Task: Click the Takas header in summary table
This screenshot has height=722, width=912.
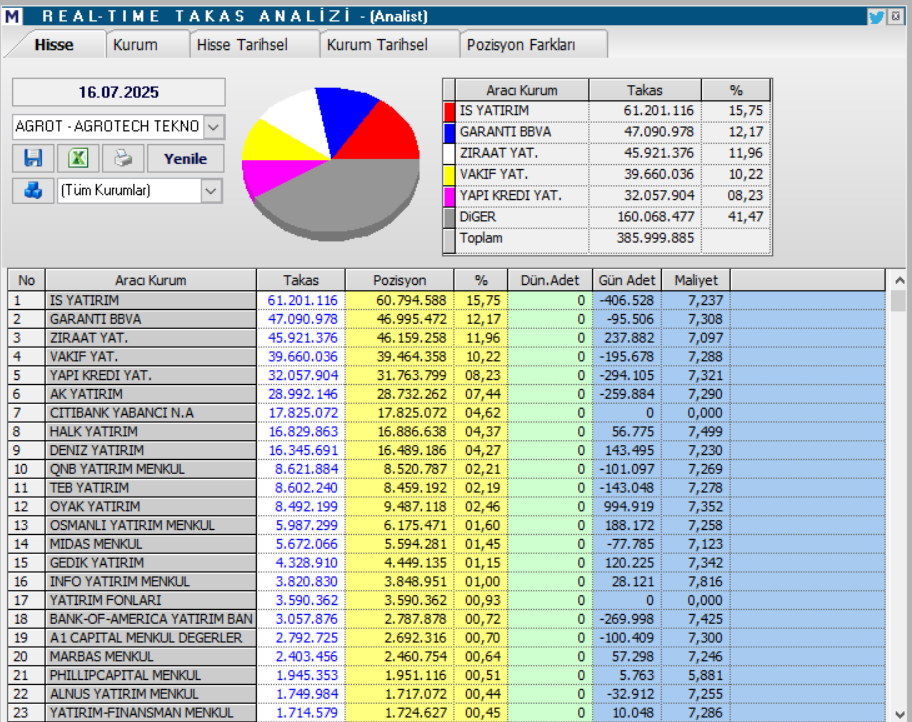Action: (644, 90)
